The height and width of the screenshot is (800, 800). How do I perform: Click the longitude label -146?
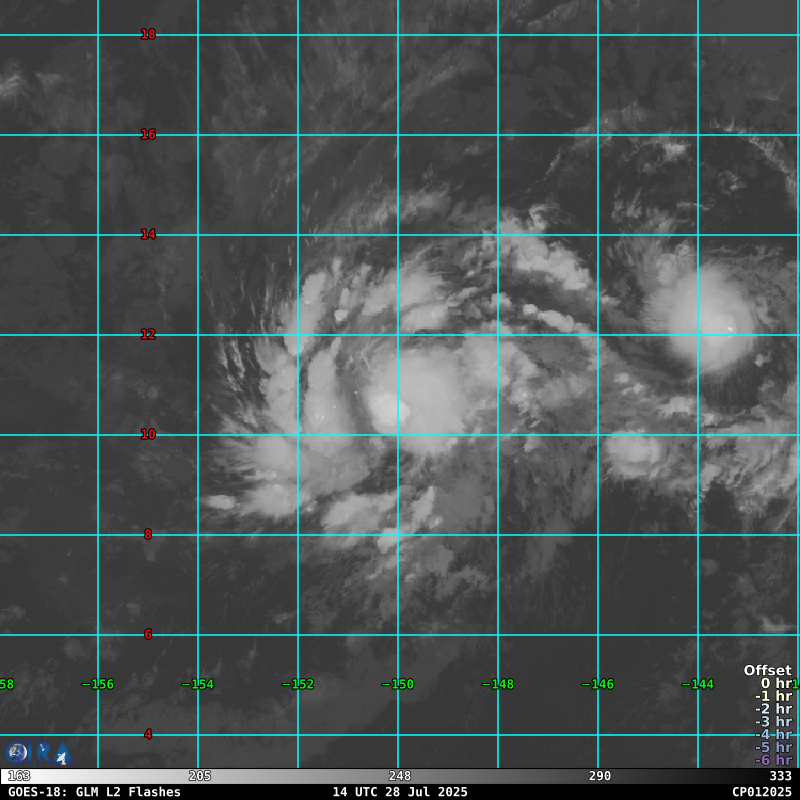pyautogui.click(x=597, y=685)
